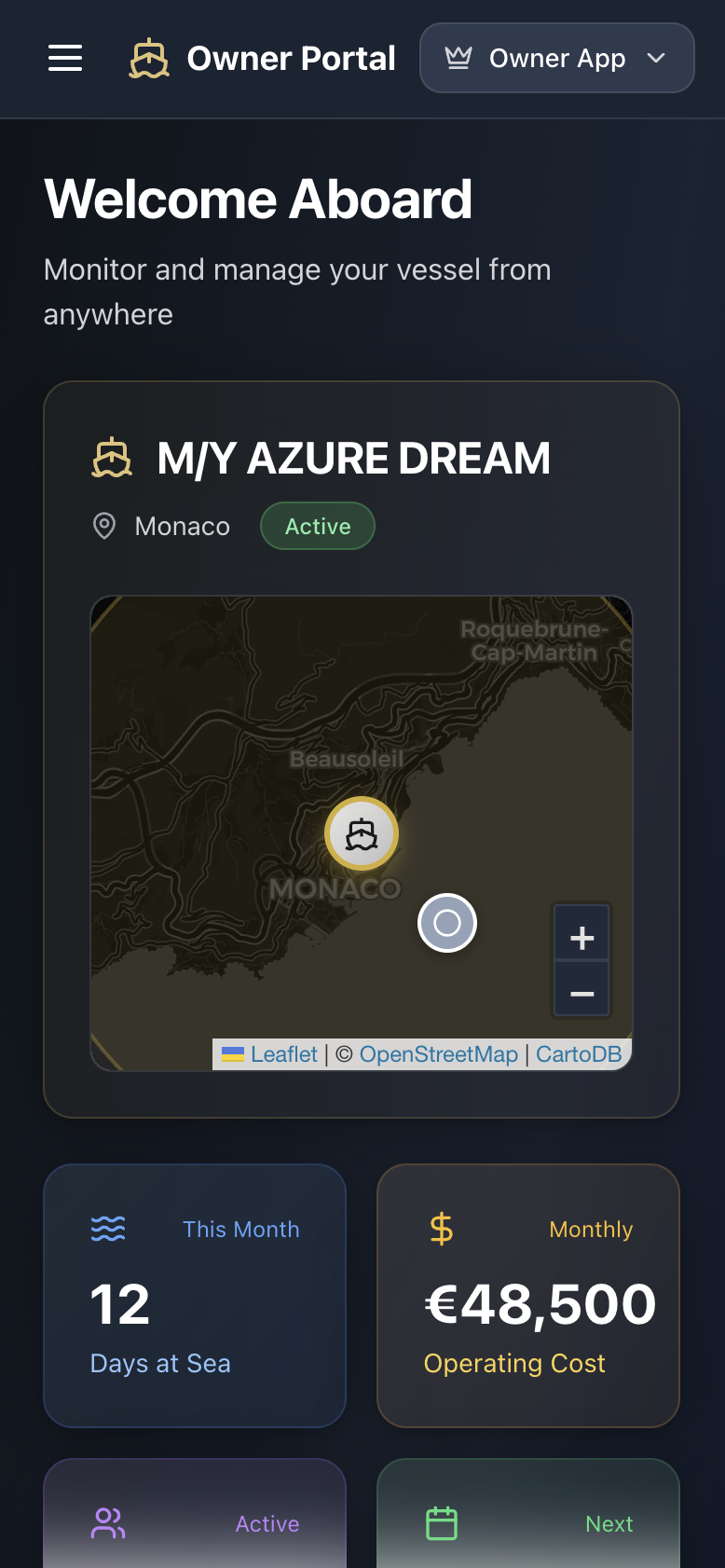
Task: Expand the Owner App dropdown chevron
Action: click(x=656, y=58)
